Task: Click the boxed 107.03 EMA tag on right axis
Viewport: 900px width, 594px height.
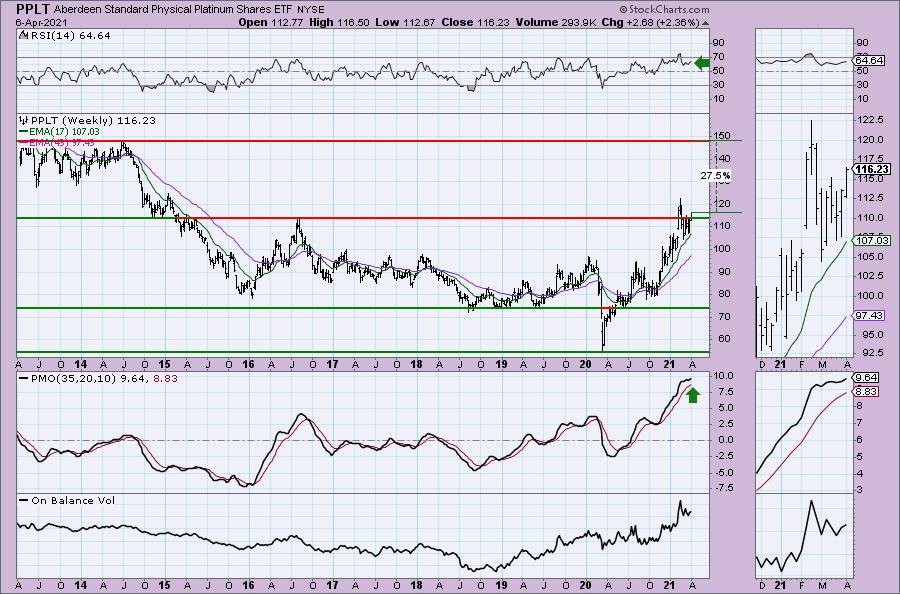Action: 873,240
